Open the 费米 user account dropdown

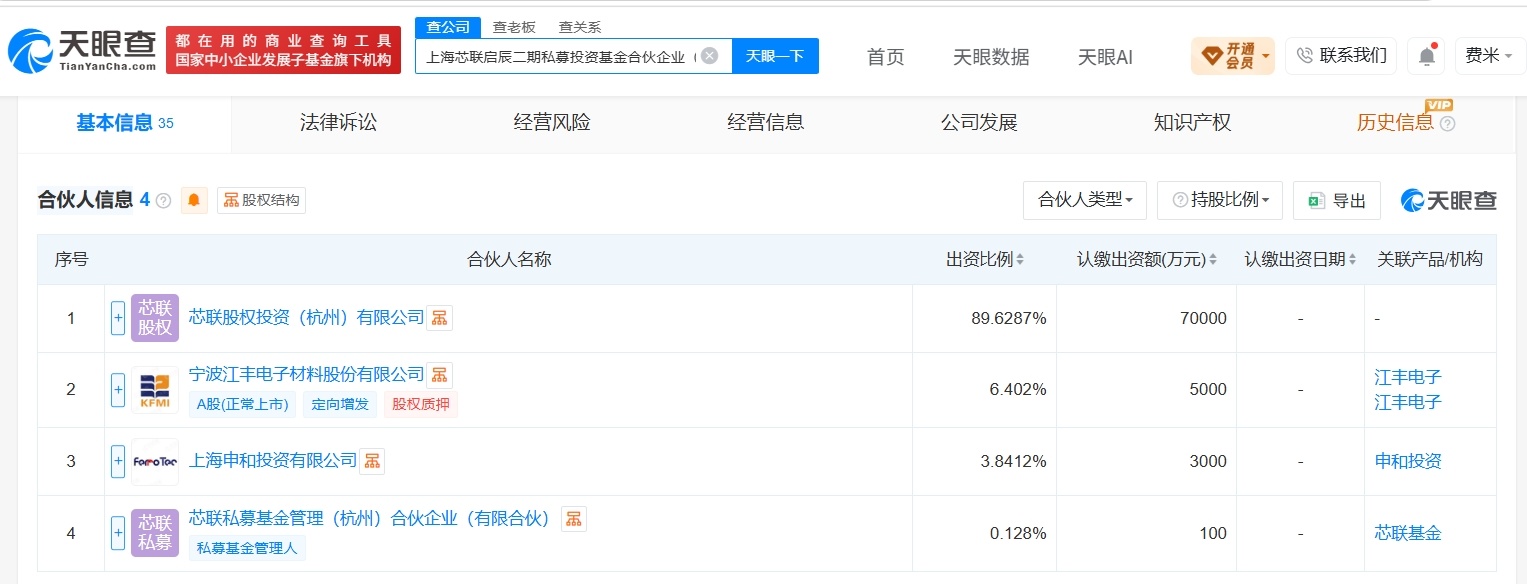click(x=1489, y=56)
